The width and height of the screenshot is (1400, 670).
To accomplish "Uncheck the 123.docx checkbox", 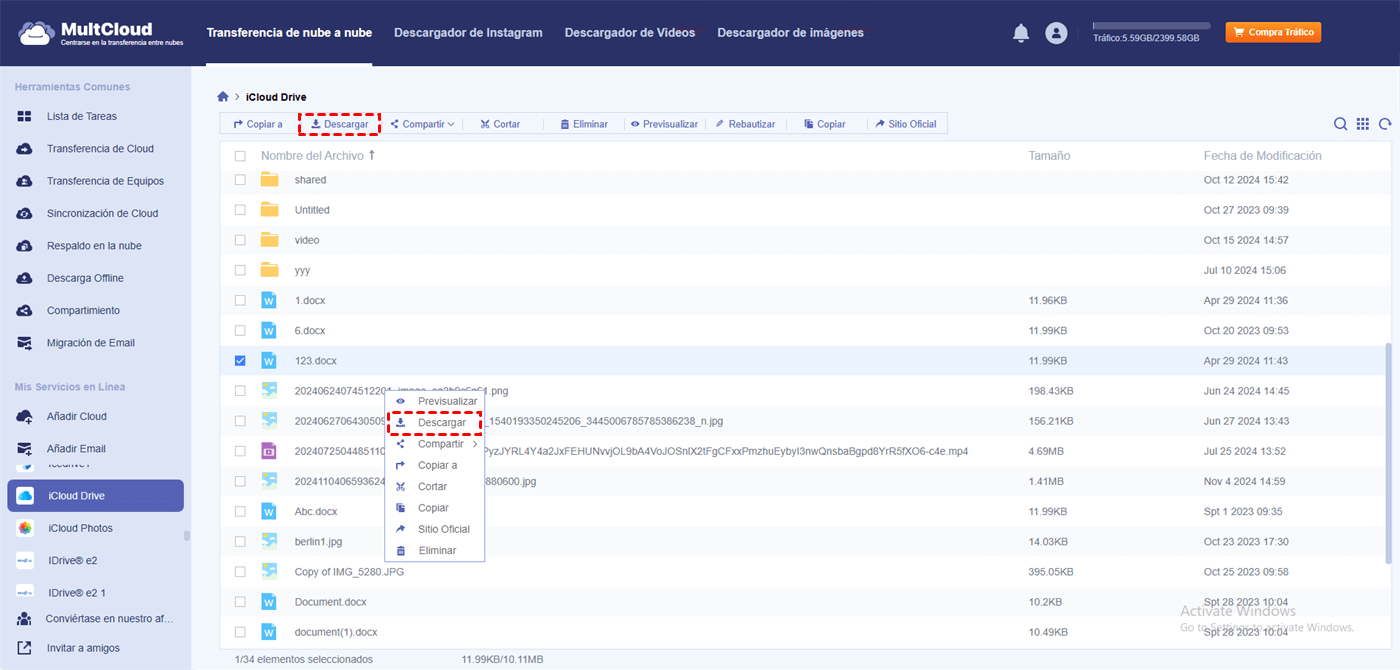I will click(240, 360).
